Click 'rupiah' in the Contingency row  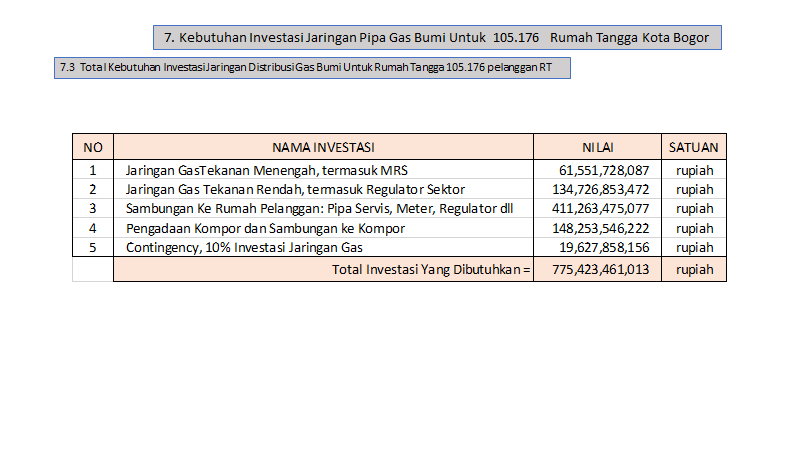click(x=694, y=247)
